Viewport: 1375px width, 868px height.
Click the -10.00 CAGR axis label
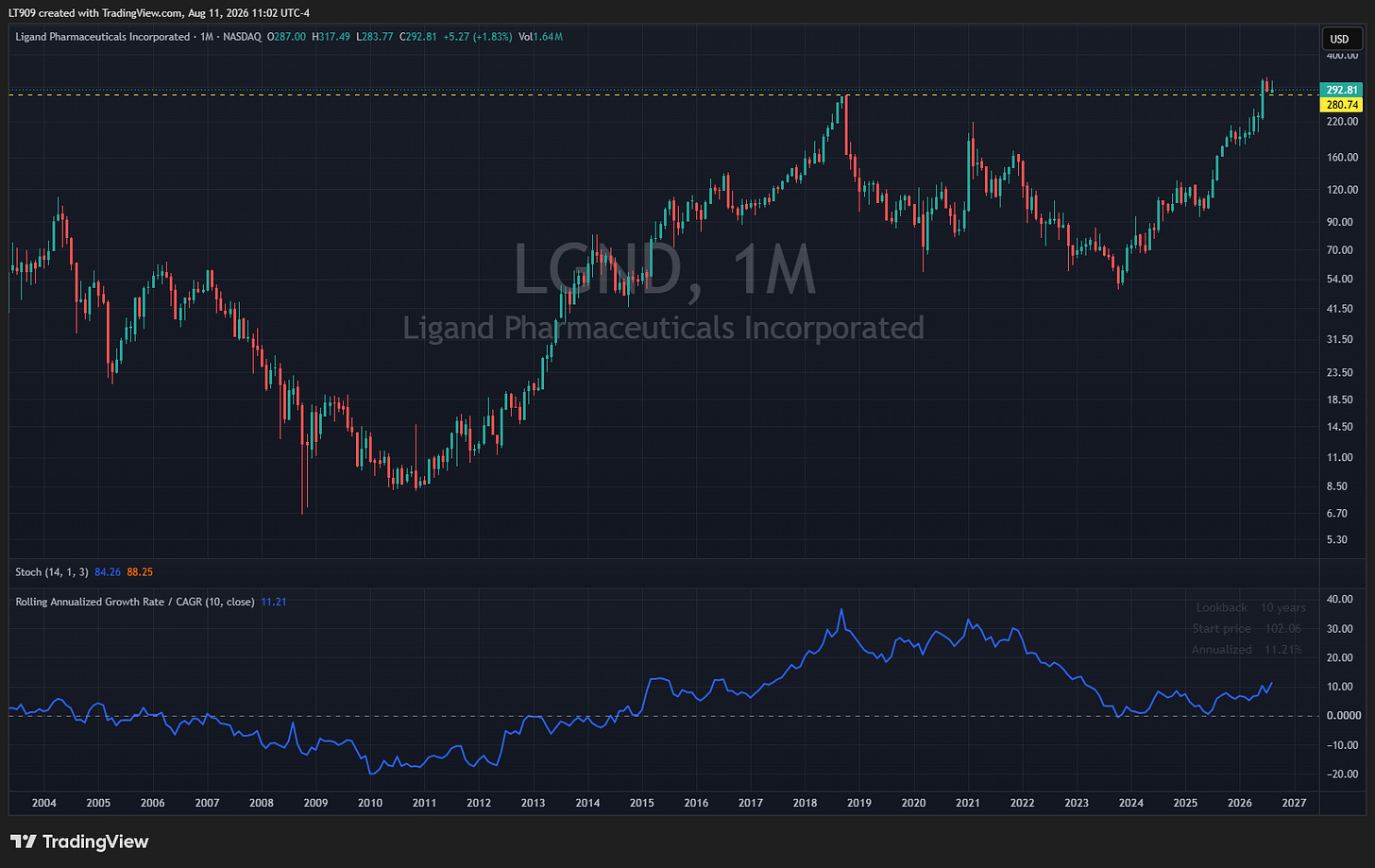[1341, 746]
